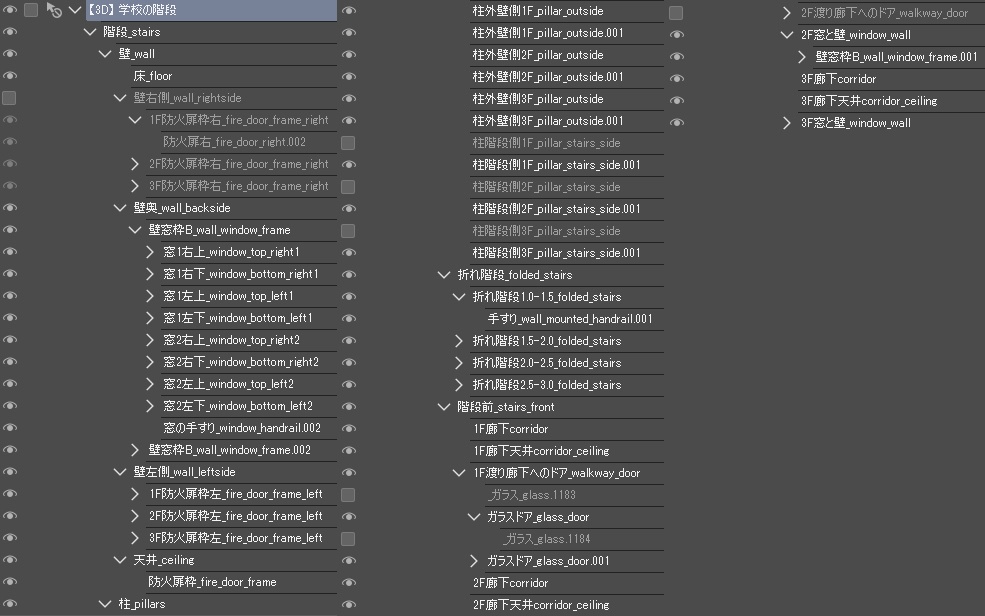Expand ガラスドア_glass_door.001 node
This screenshot has width=985, height=616.
point(474,561)
